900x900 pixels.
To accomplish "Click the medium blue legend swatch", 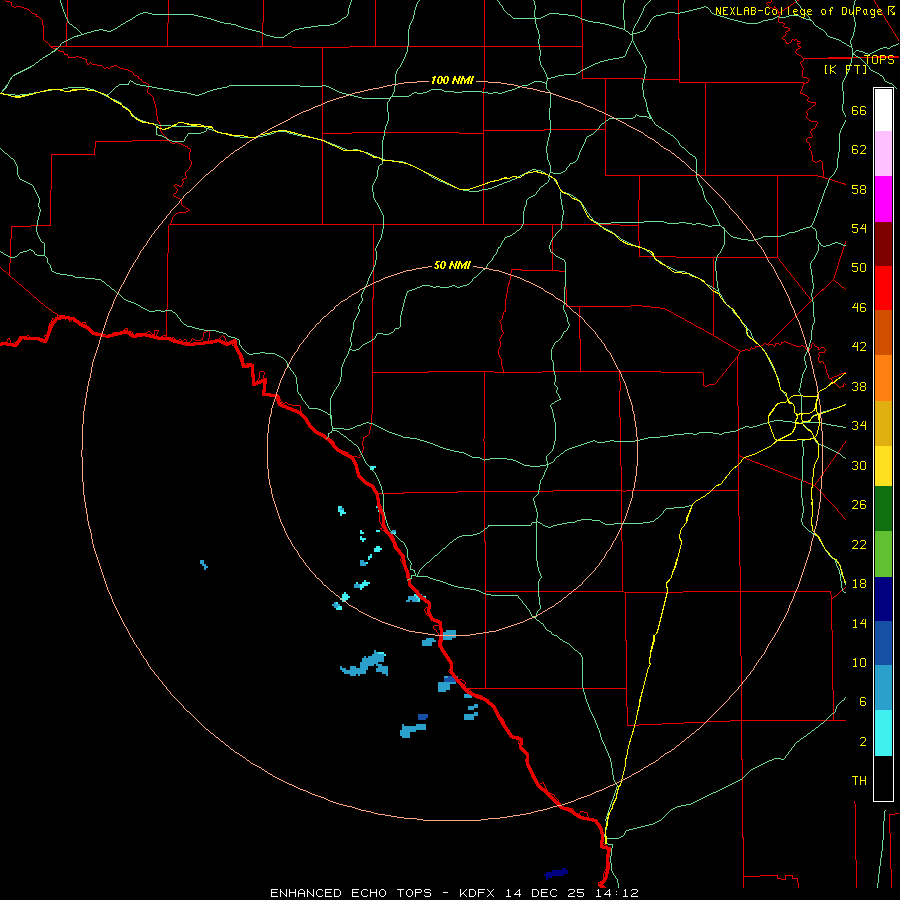I will pos(883,643).
